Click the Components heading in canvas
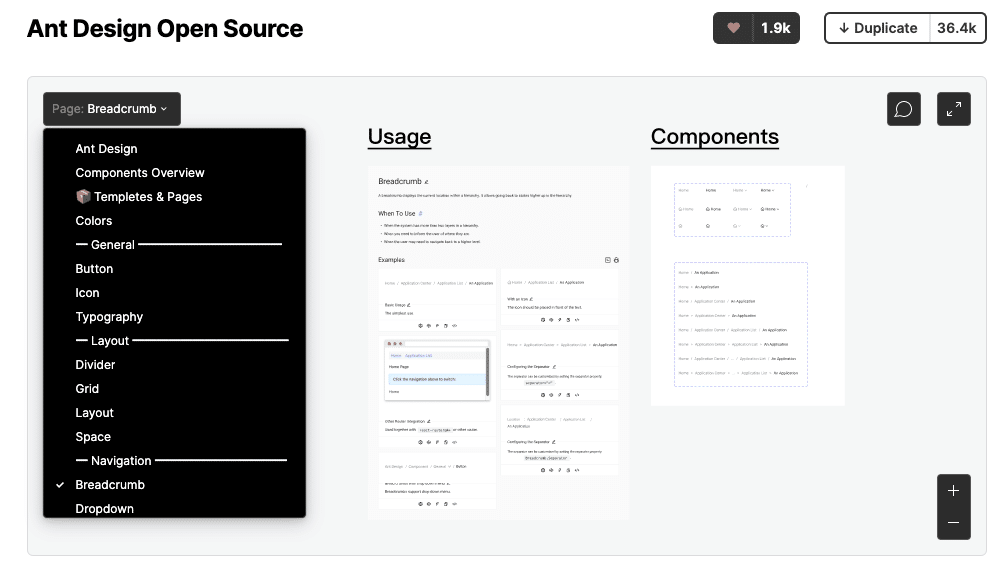The image size is (1007, 570). click(x=715, y=137)
